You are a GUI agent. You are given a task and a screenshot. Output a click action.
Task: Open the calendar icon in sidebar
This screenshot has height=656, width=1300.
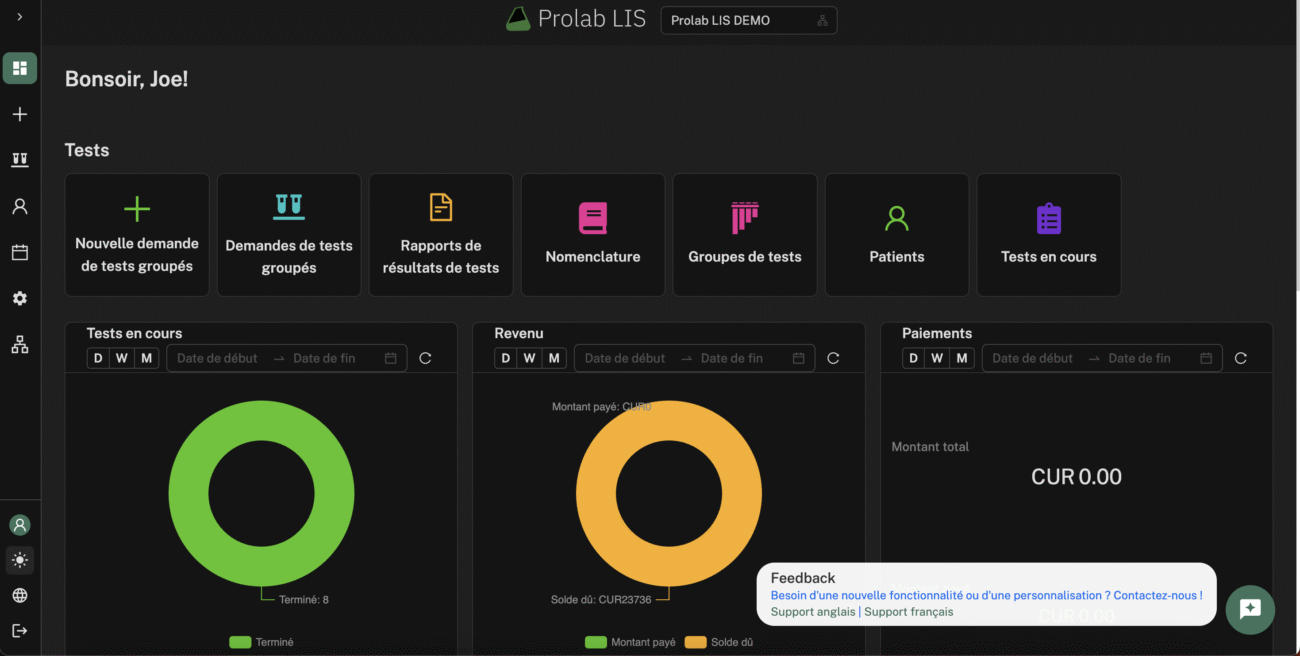[x=20, y=252]
